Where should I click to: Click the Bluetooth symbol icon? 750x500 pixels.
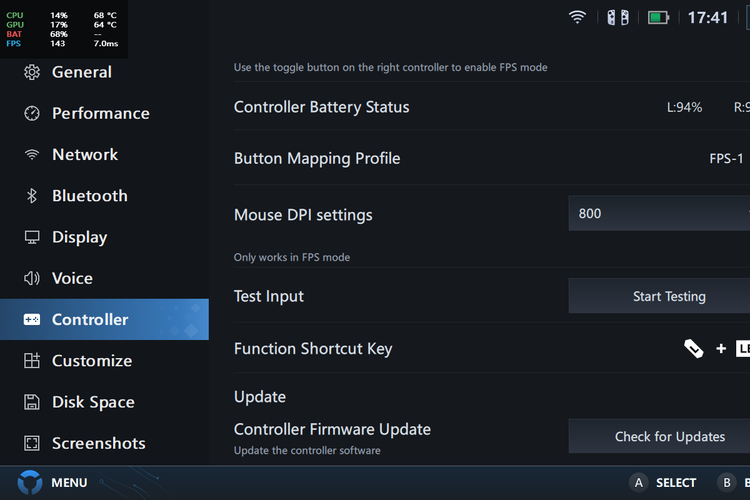(32, 196)
